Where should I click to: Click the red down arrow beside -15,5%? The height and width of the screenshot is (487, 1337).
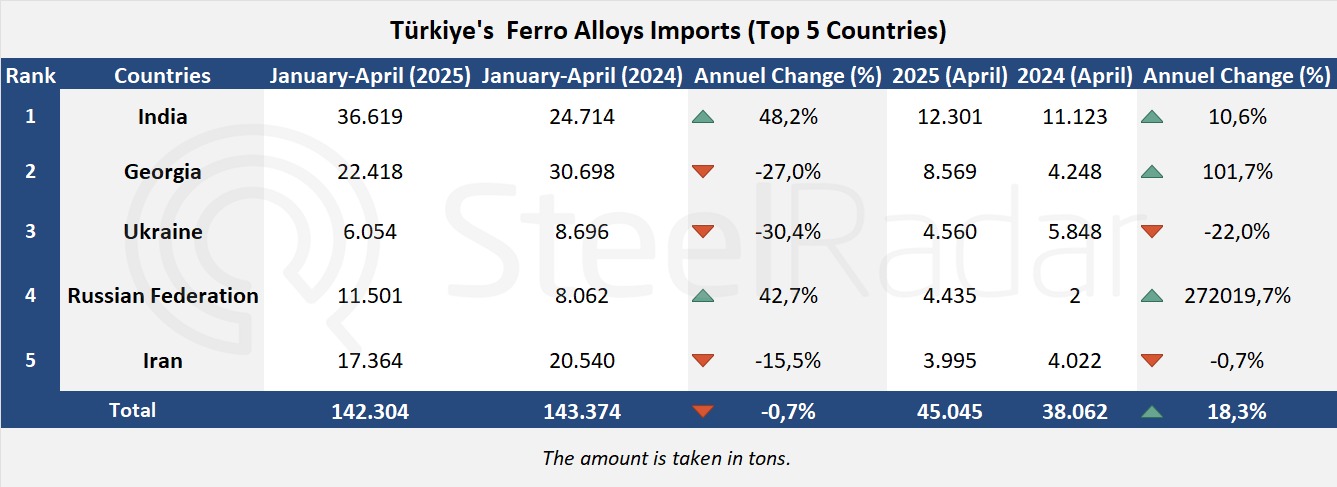pos(703,361)
